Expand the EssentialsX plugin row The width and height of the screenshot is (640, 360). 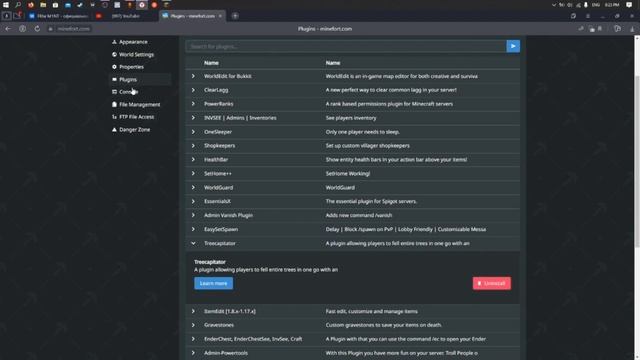click(x=193, y=201)
